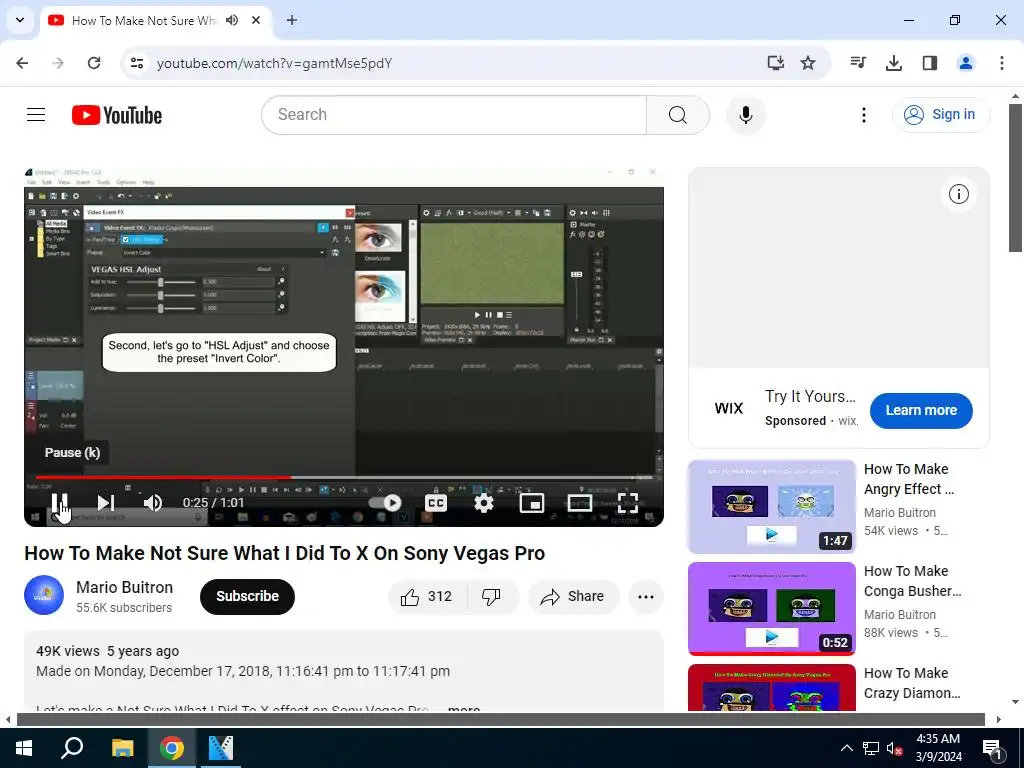Click Chrome icon in taskbar
The width and height of the screenshot is (1024, 768).
click(x=172, y=748)
